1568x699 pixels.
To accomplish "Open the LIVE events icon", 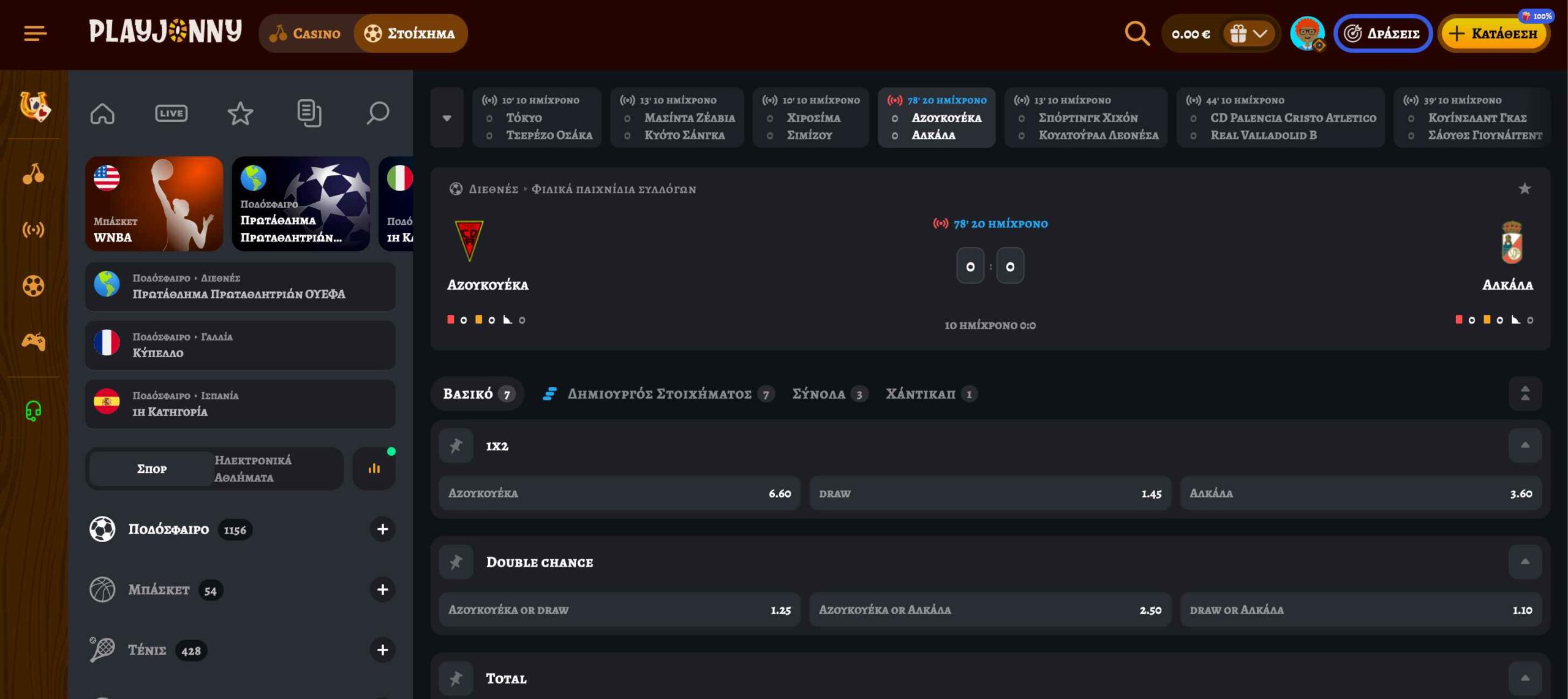I will [x=171, y=113].
